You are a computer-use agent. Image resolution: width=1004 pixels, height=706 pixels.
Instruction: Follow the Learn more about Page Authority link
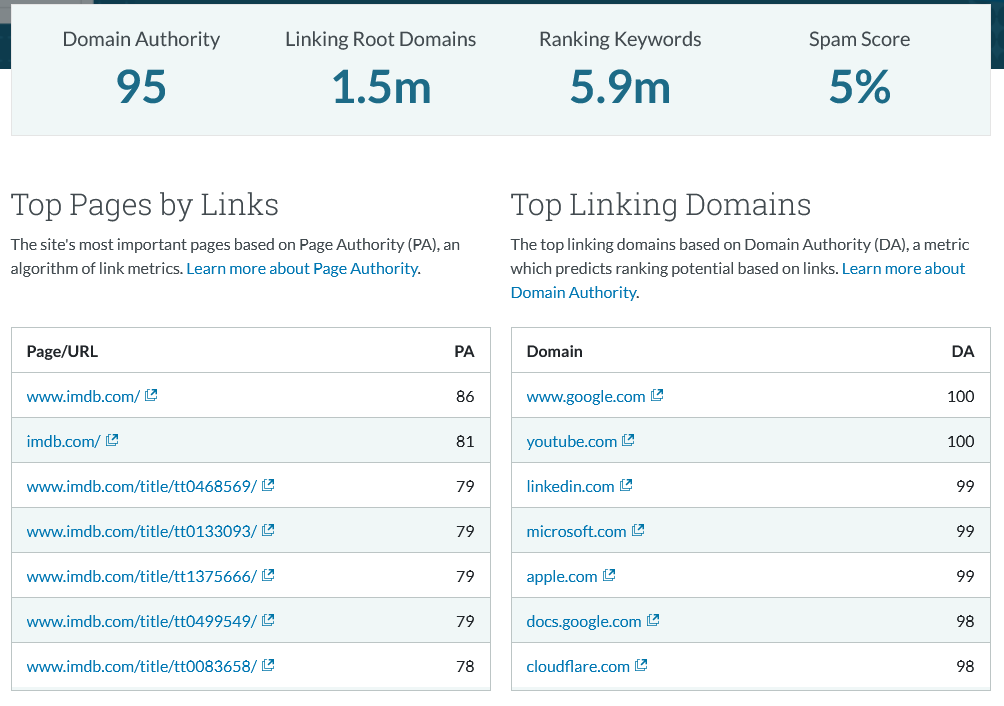click(x=300, y=268)
